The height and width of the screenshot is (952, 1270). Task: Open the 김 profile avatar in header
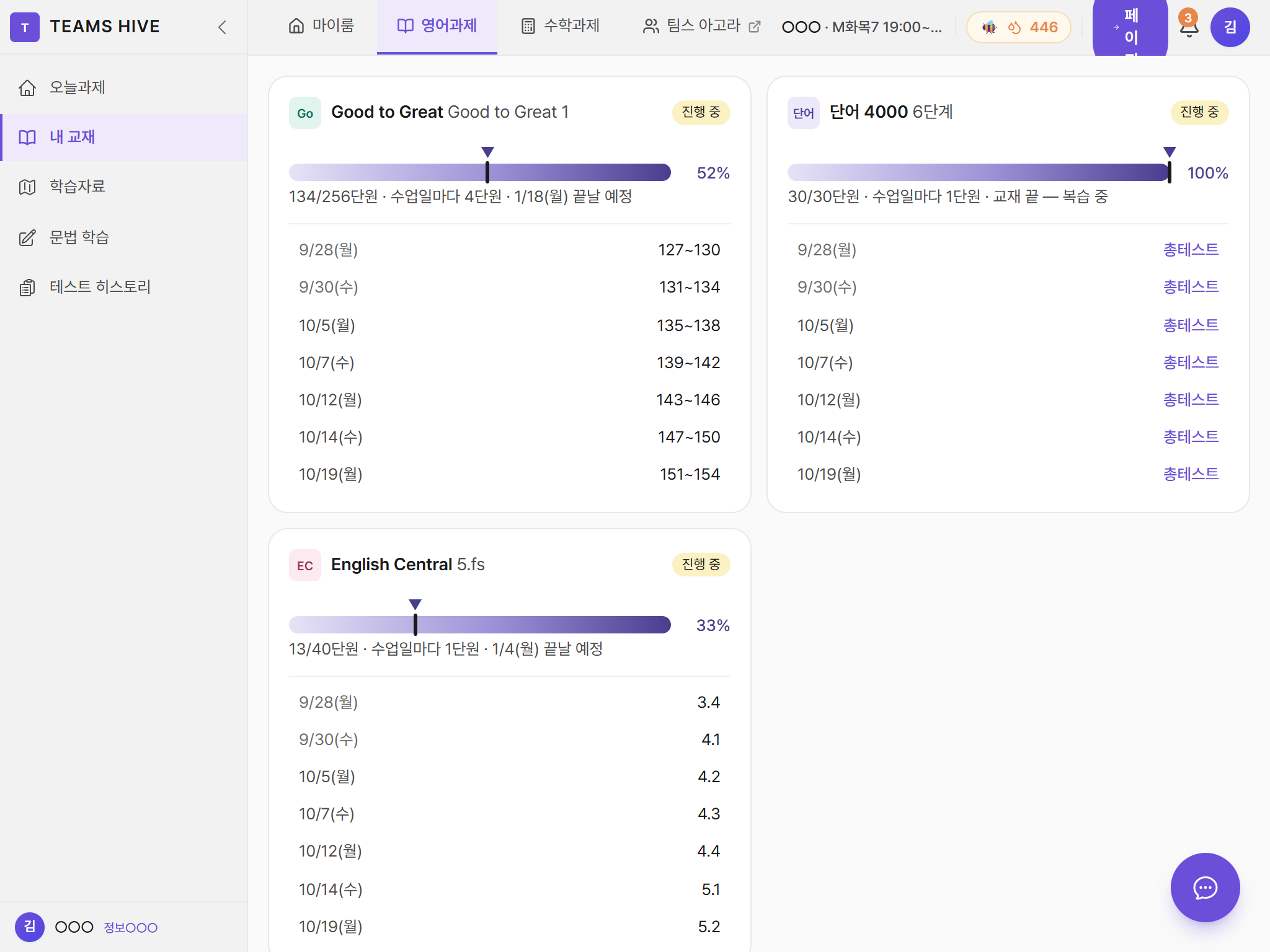point(1230,27)
